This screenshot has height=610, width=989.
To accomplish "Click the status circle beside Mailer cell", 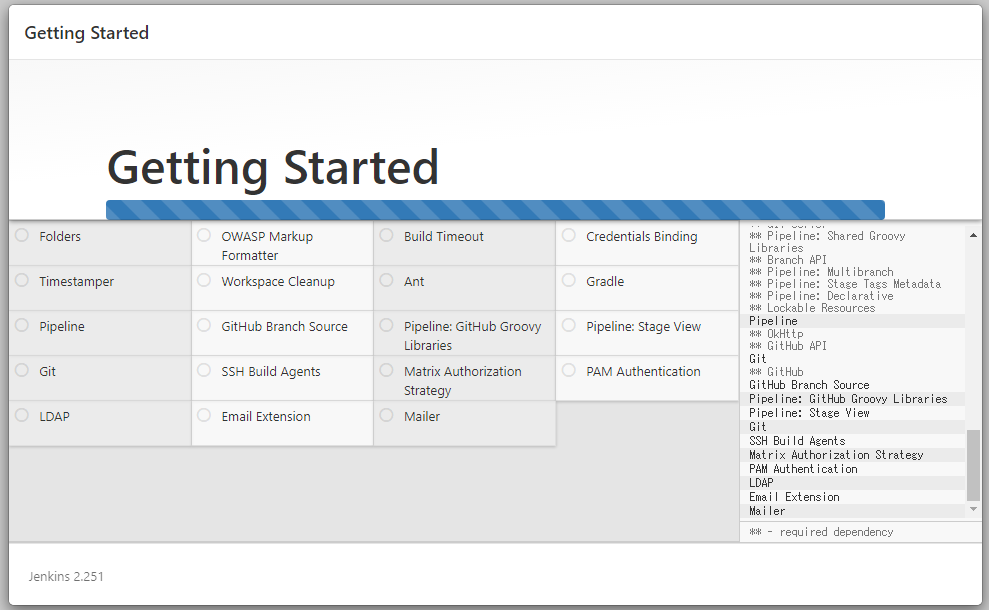I will [387, 415].
